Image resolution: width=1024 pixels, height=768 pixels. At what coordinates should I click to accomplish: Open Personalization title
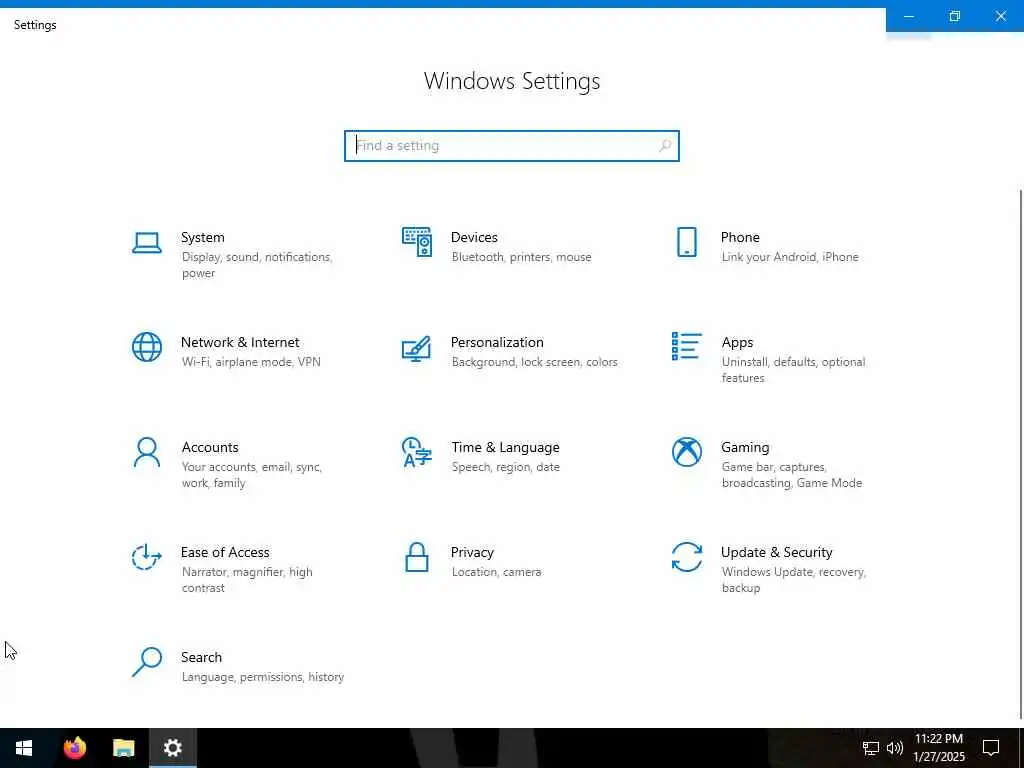tap(497, 342)
